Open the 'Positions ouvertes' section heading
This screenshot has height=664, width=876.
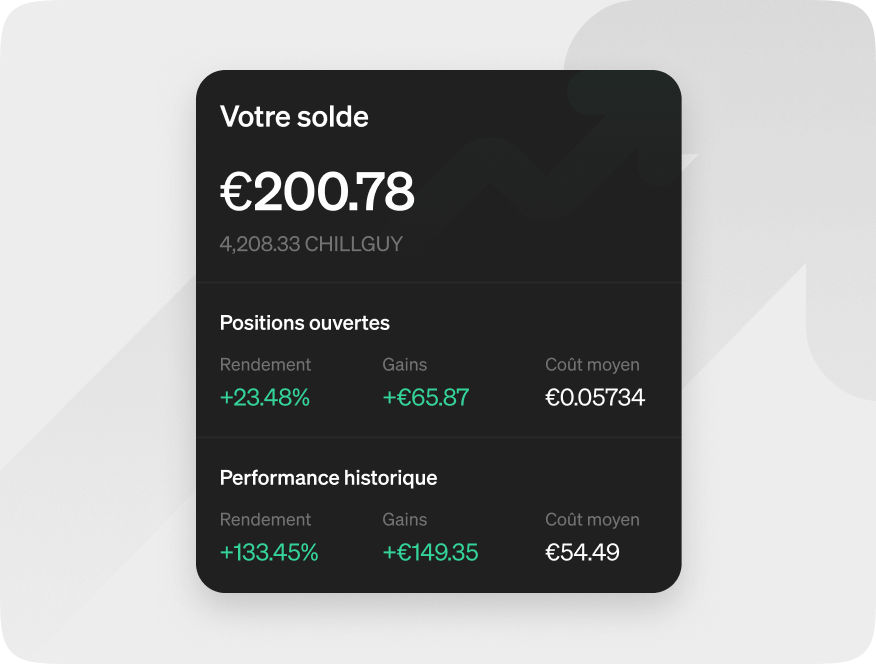[305, 323]
